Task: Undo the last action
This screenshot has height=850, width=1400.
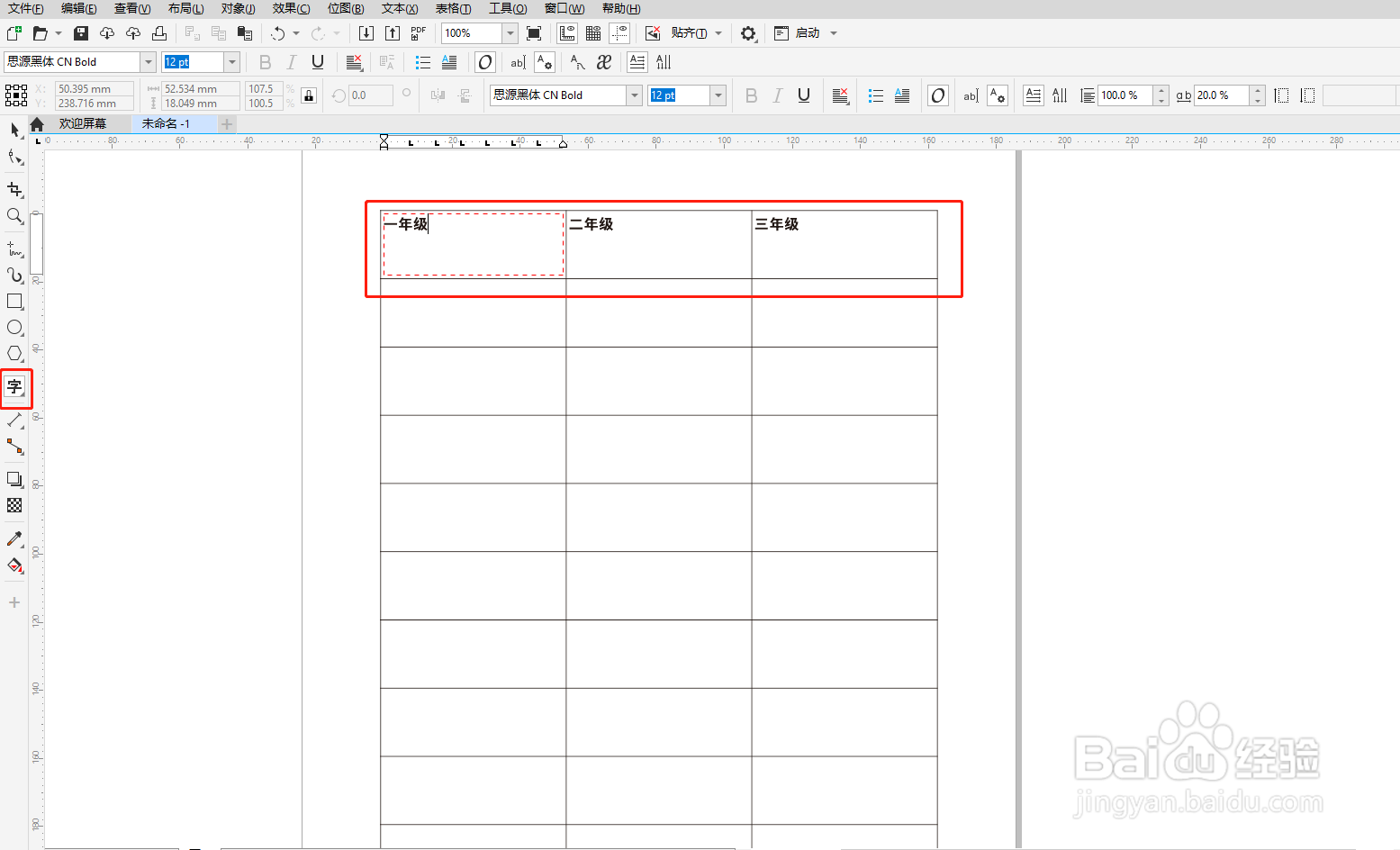Action: (x=277, y=33)
